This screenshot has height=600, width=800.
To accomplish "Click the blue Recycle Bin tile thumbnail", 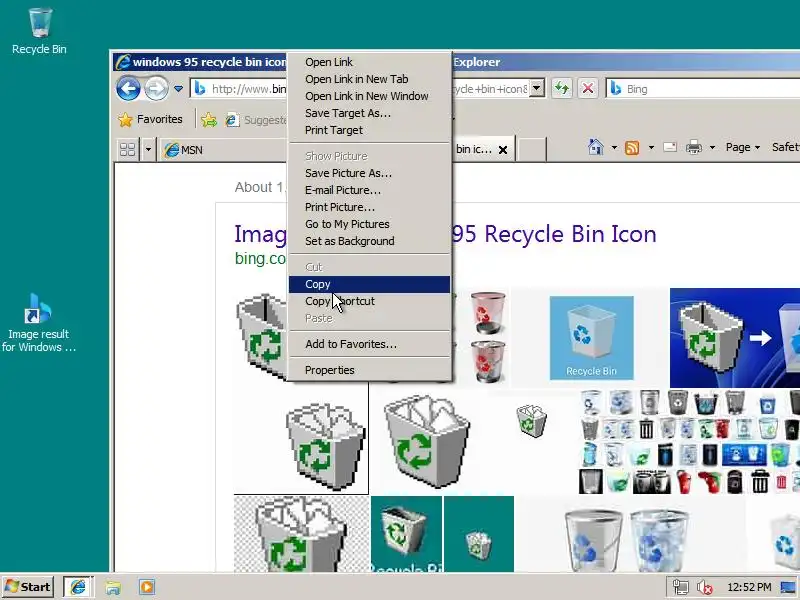I will [591, 338].
